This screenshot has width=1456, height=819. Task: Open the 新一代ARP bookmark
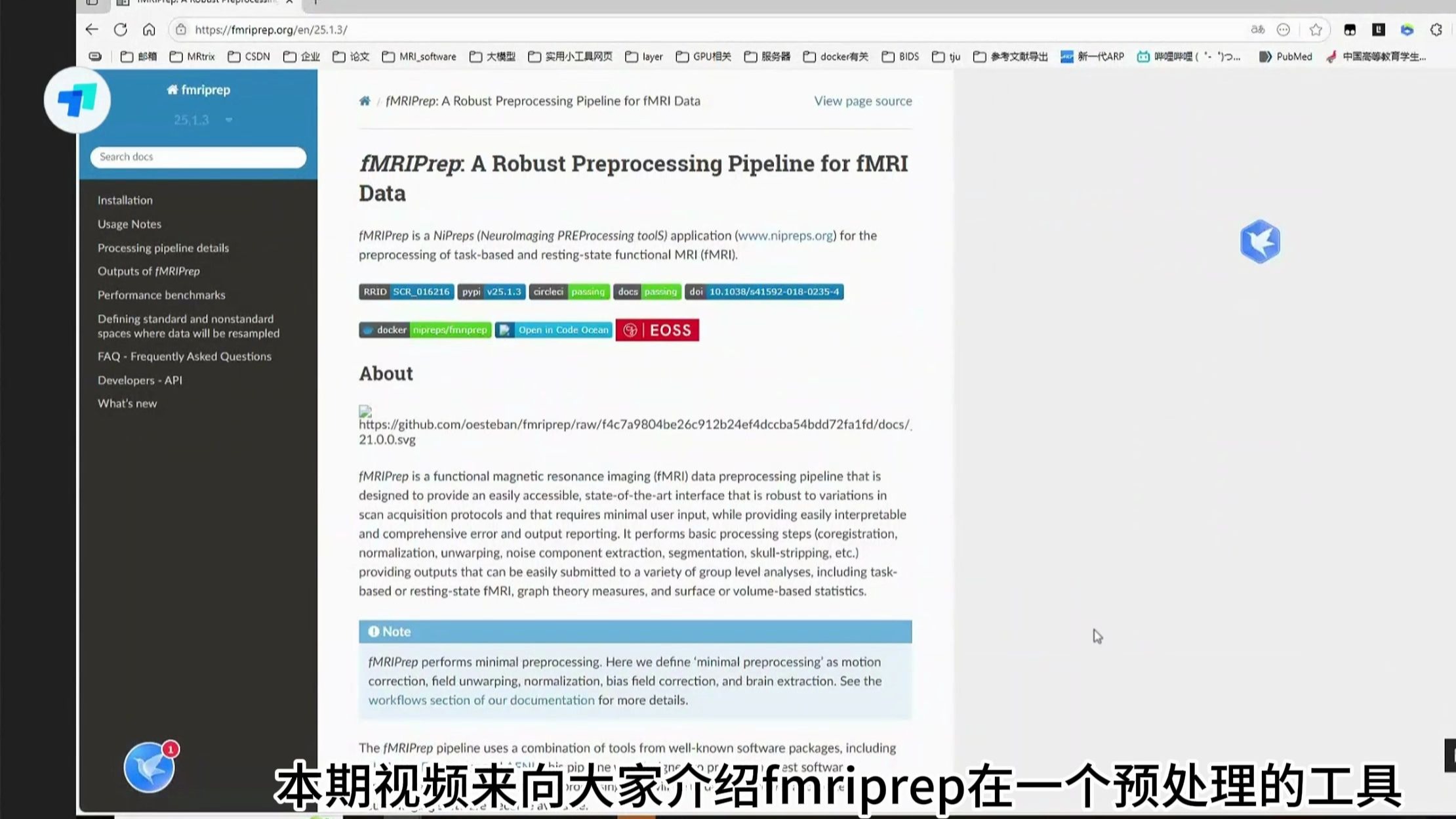pyautogui.click(x=1092, y=56)
